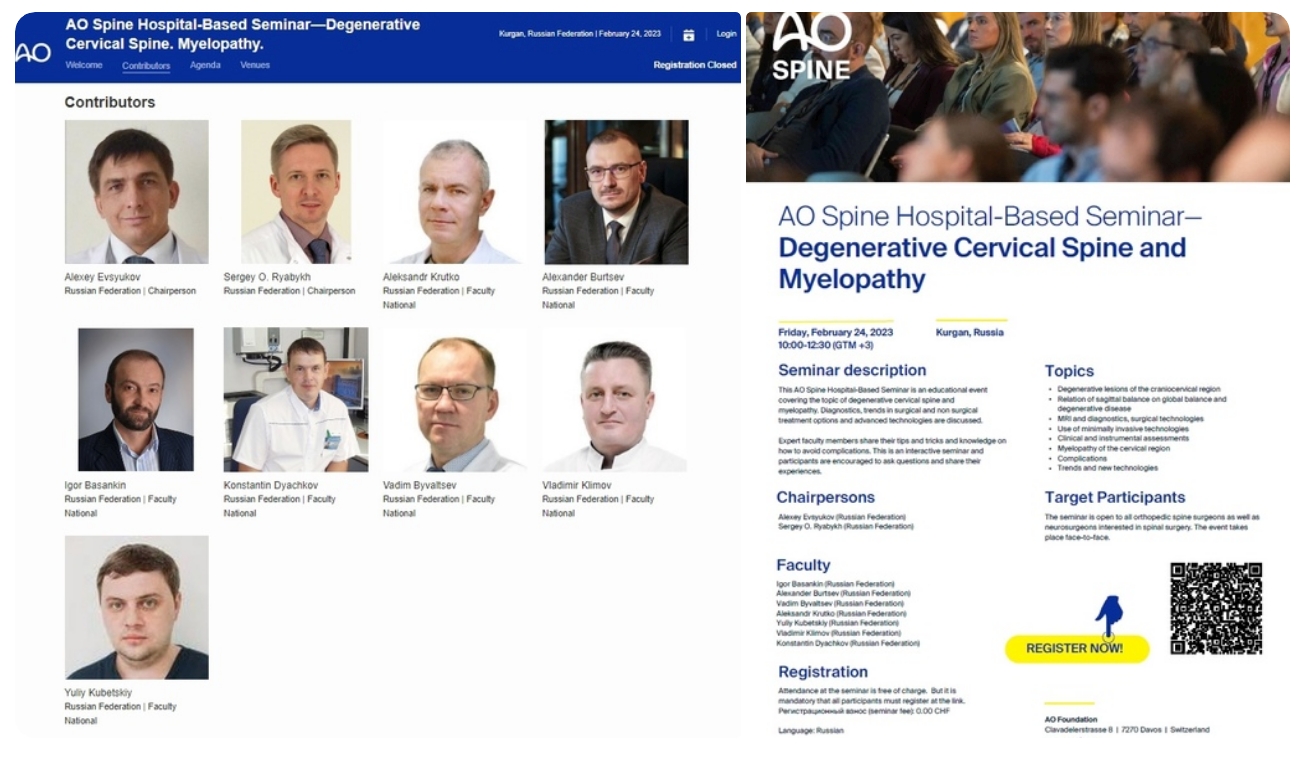
Task: Switch to the Agenda tab
Action: coord(205,65)
